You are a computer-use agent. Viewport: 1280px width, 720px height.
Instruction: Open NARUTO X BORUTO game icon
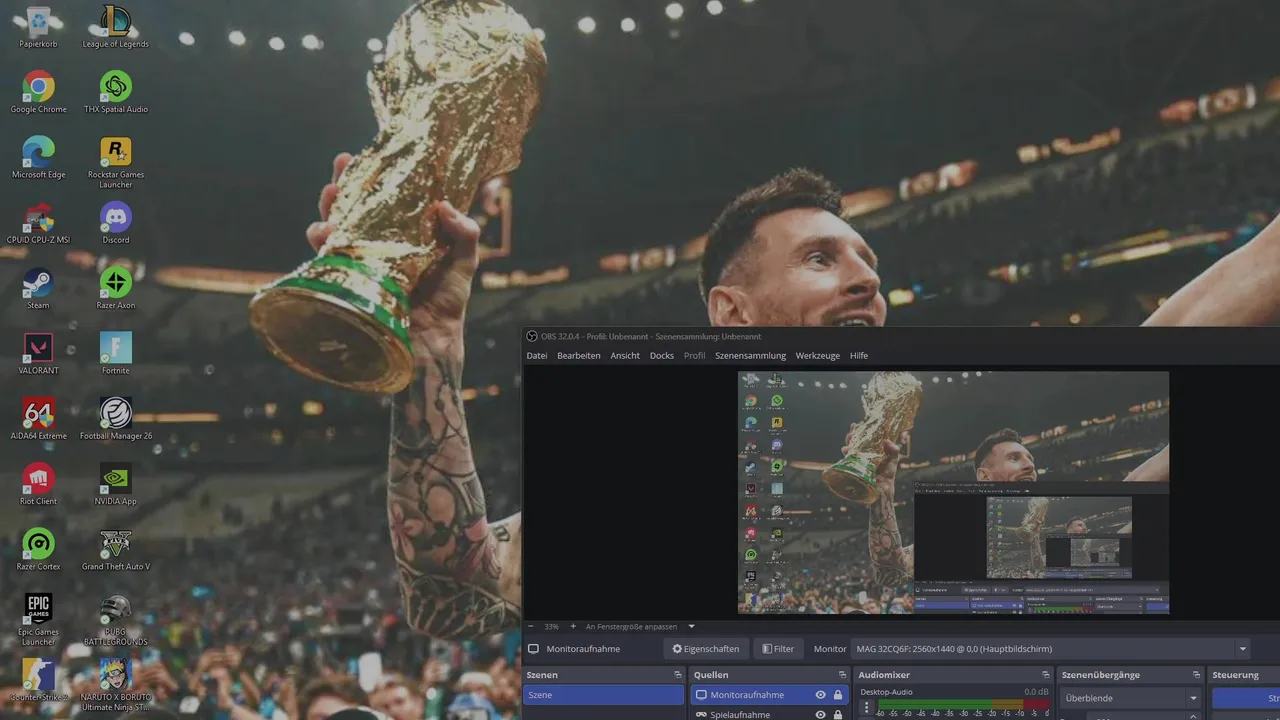(115, 685)
